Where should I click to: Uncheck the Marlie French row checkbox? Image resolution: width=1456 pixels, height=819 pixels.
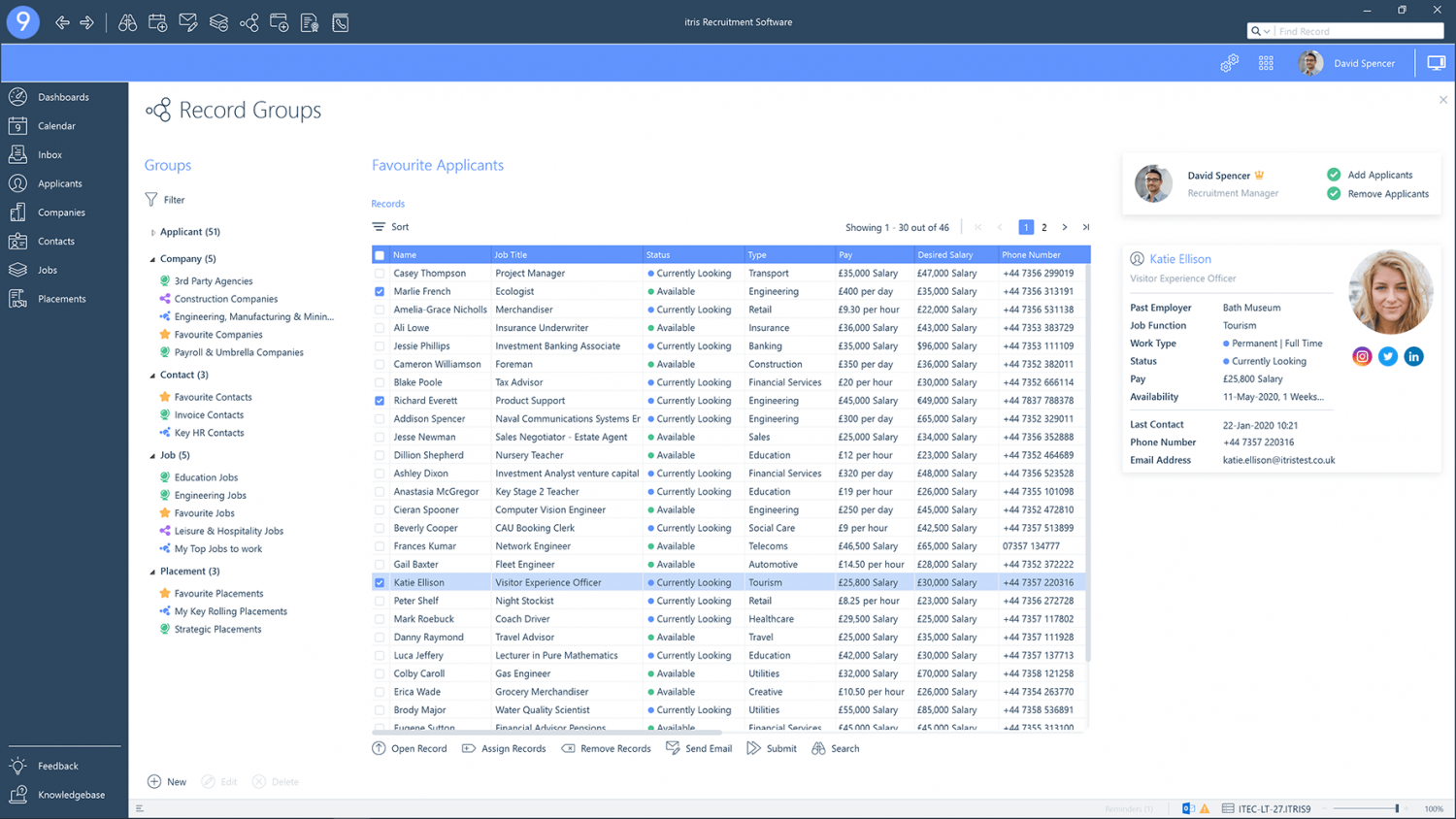point(380,291)
